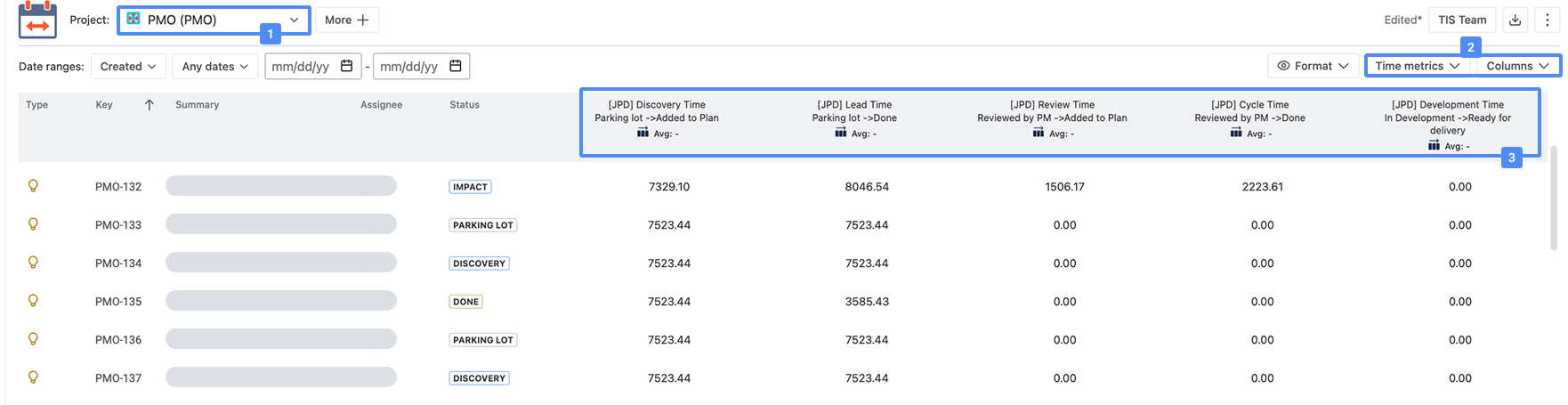Open the Created date range dropdown

128,66
